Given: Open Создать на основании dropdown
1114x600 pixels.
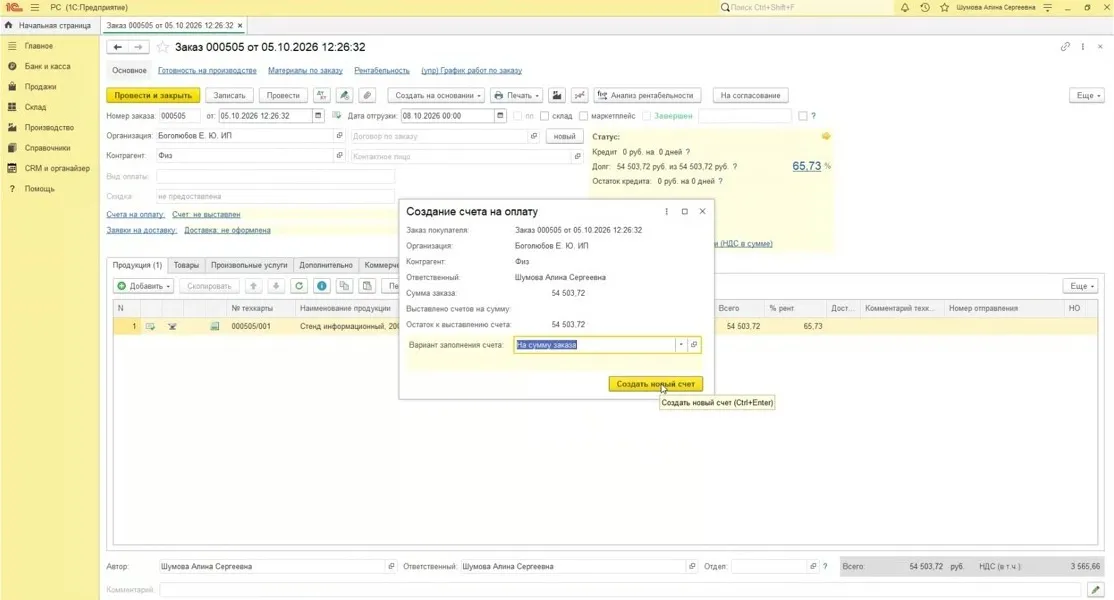Looking at the screenshot, I should click(x=438, y=95).
